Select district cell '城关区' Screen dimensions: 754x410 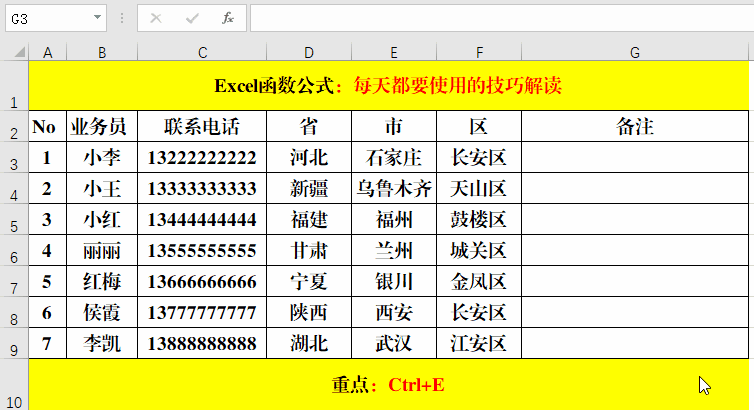tap(479, 250)
